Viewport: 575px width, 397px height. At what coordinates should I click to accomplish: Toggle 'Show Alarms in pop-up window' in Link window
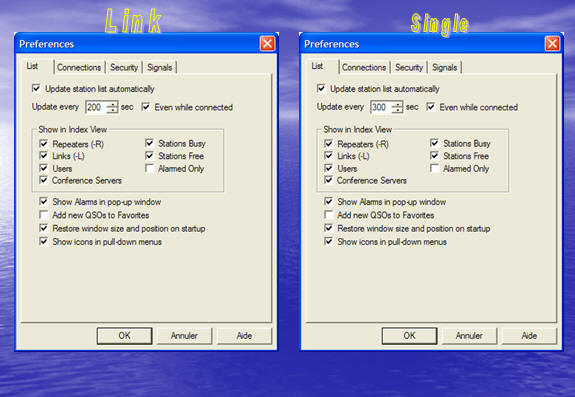[43, 201]
